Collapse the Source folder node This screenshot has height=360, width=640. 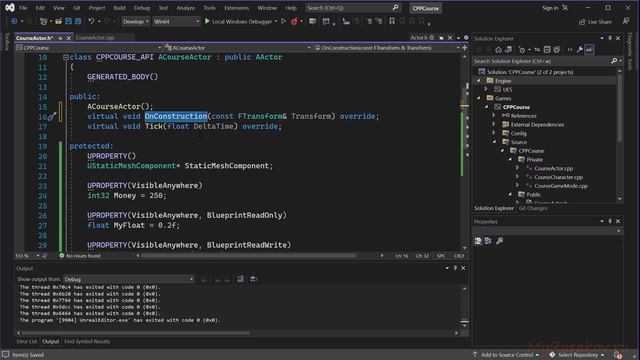tap(494, 142)
